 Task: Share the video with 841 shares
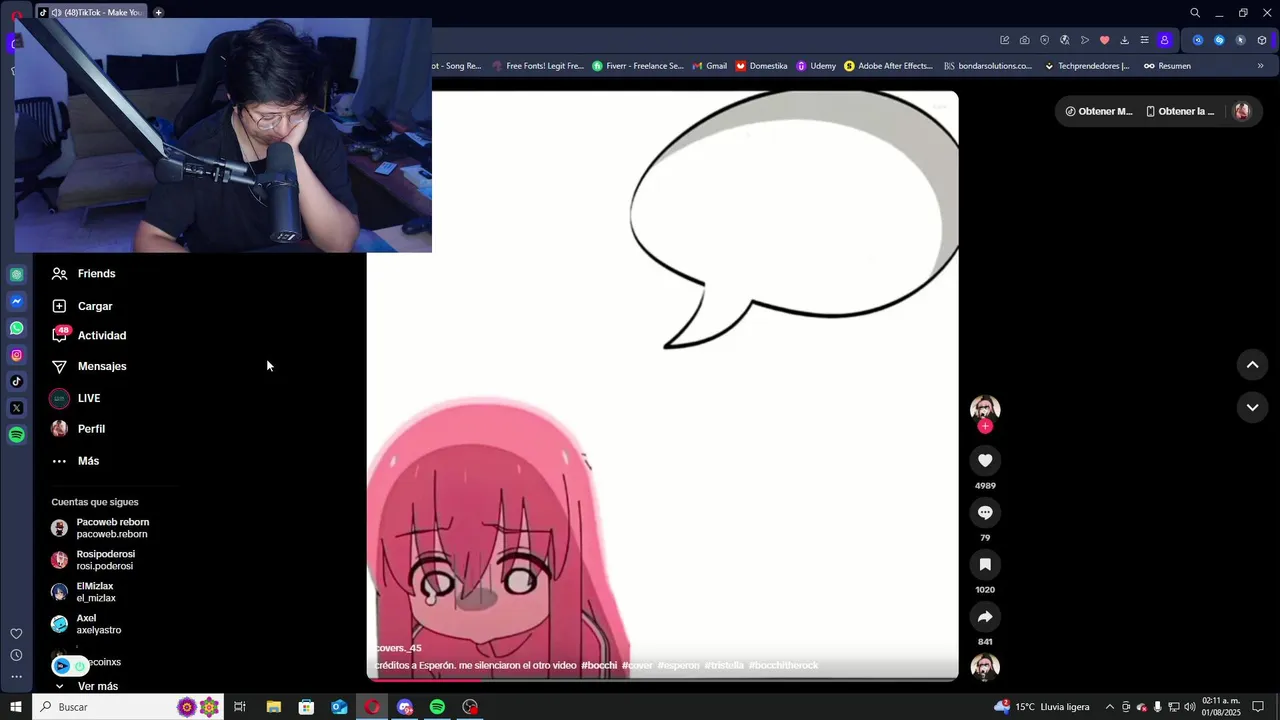985,616
